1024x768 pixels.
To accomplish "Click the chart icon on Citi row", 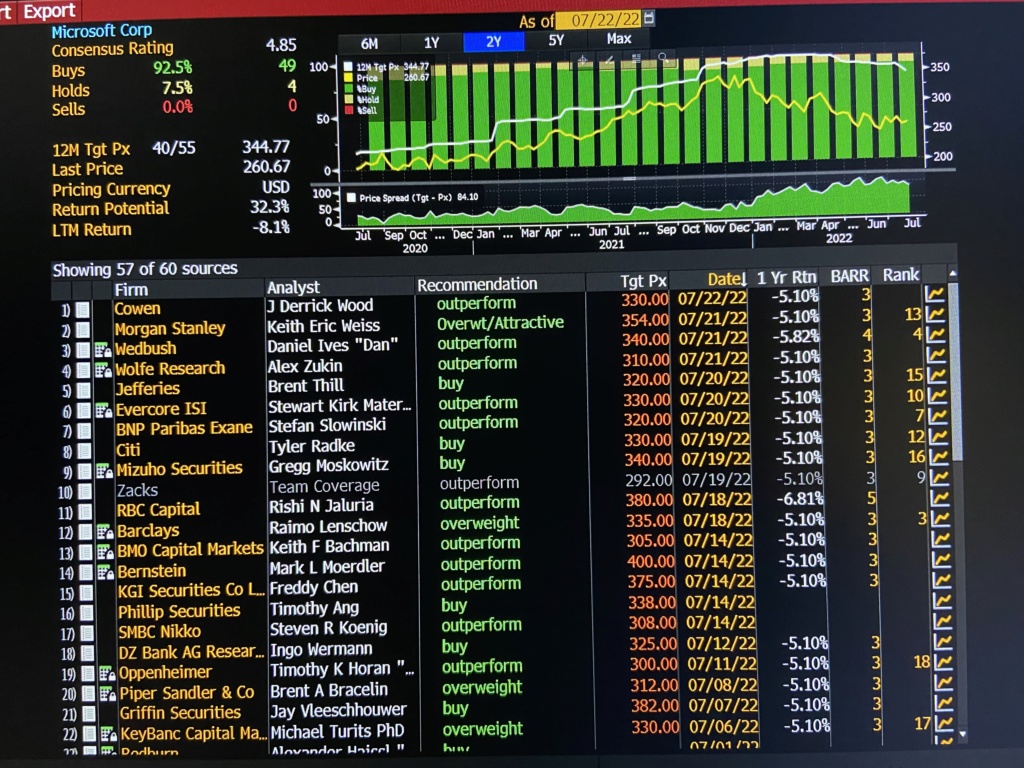I will (x=939, y=435).
